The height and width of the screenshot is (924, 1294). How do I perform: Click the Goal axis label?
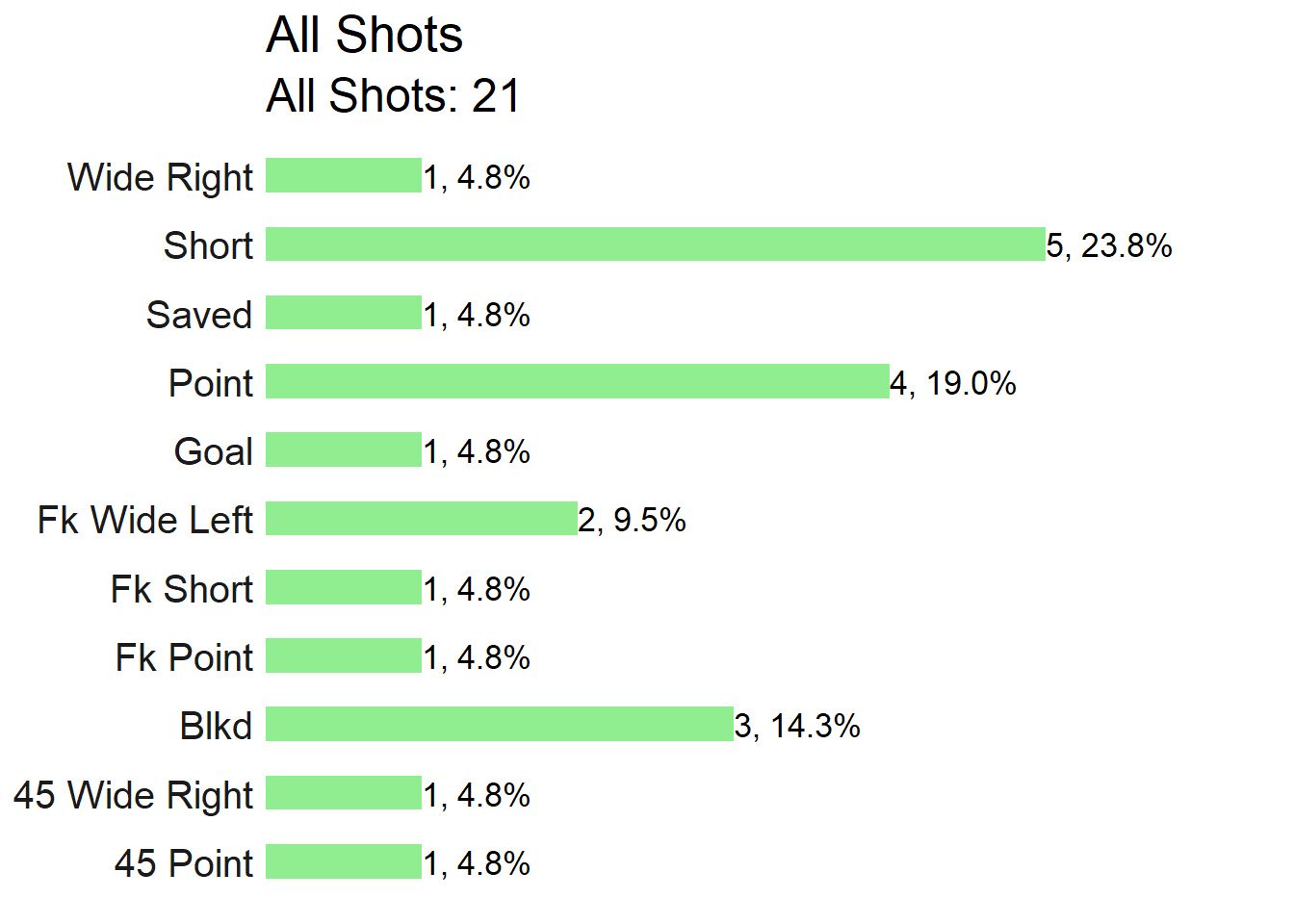coord(214,451)
